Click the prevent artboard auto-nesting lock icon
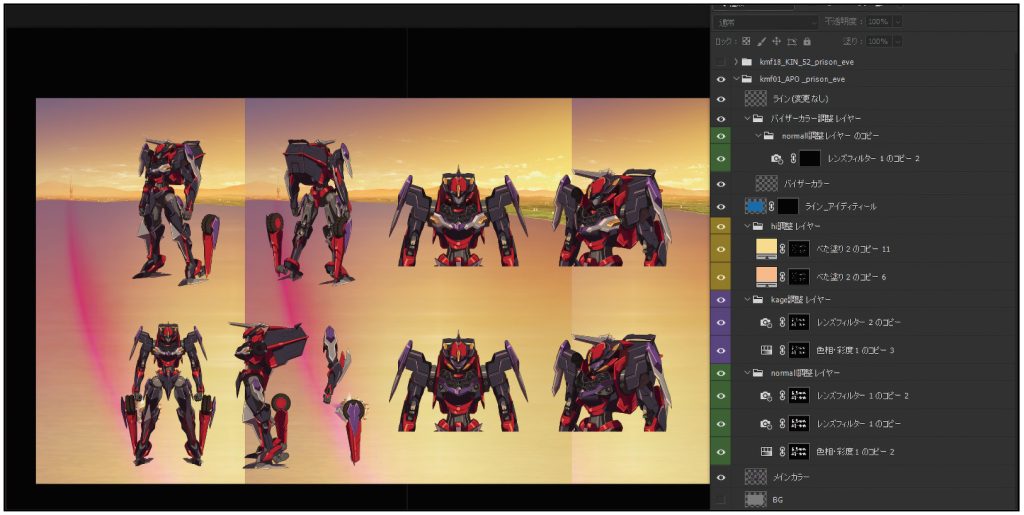Viewport: 1024px width, 515px height. 792,41
